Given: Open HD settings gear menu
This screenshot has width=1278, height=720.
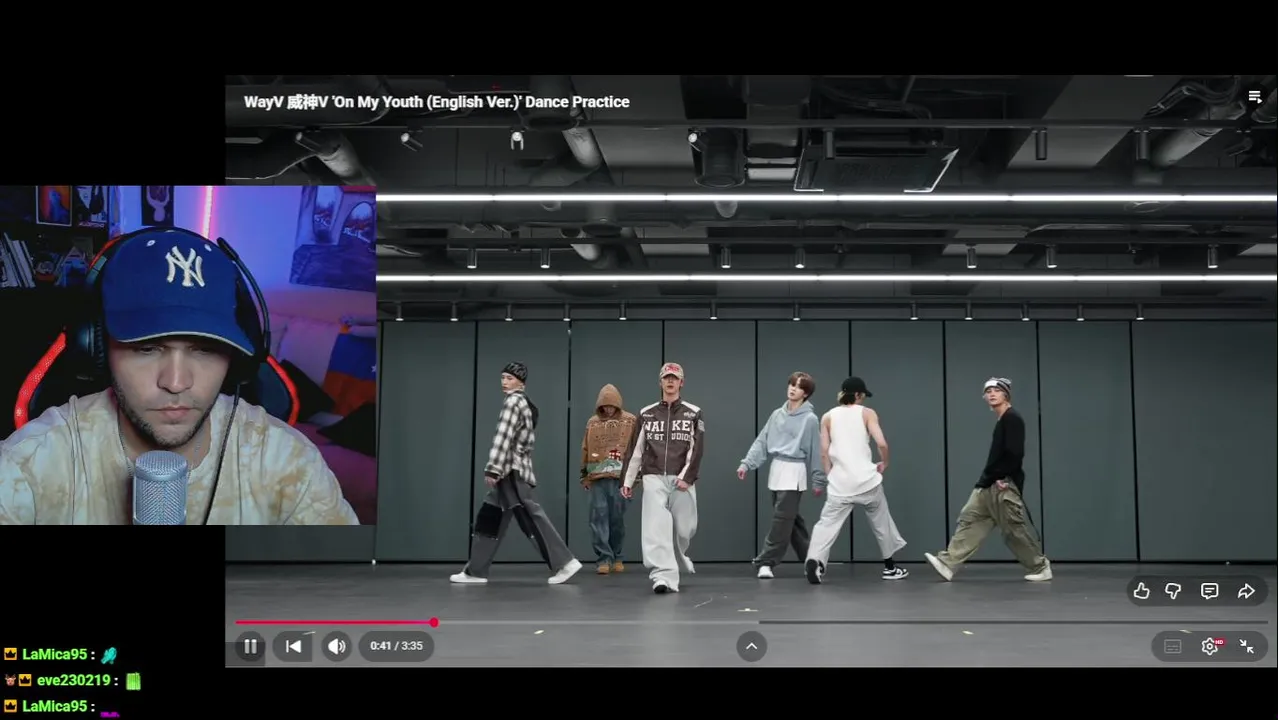Looking at the screenshot, I should coord(1211,646).
